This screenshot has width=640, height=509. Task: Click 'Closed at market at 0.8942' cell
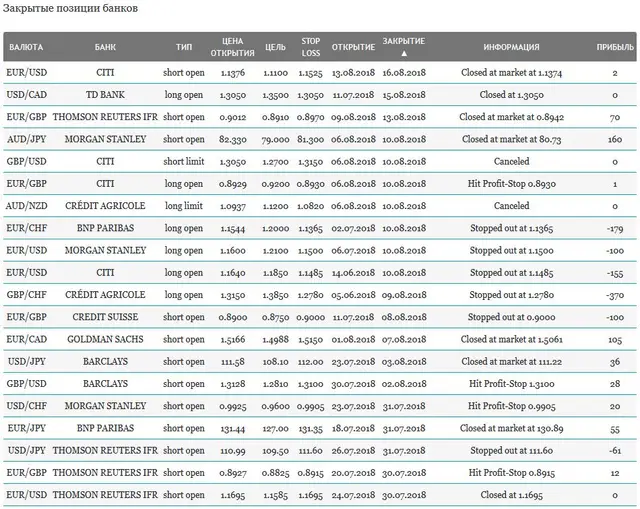pos(511,117)
